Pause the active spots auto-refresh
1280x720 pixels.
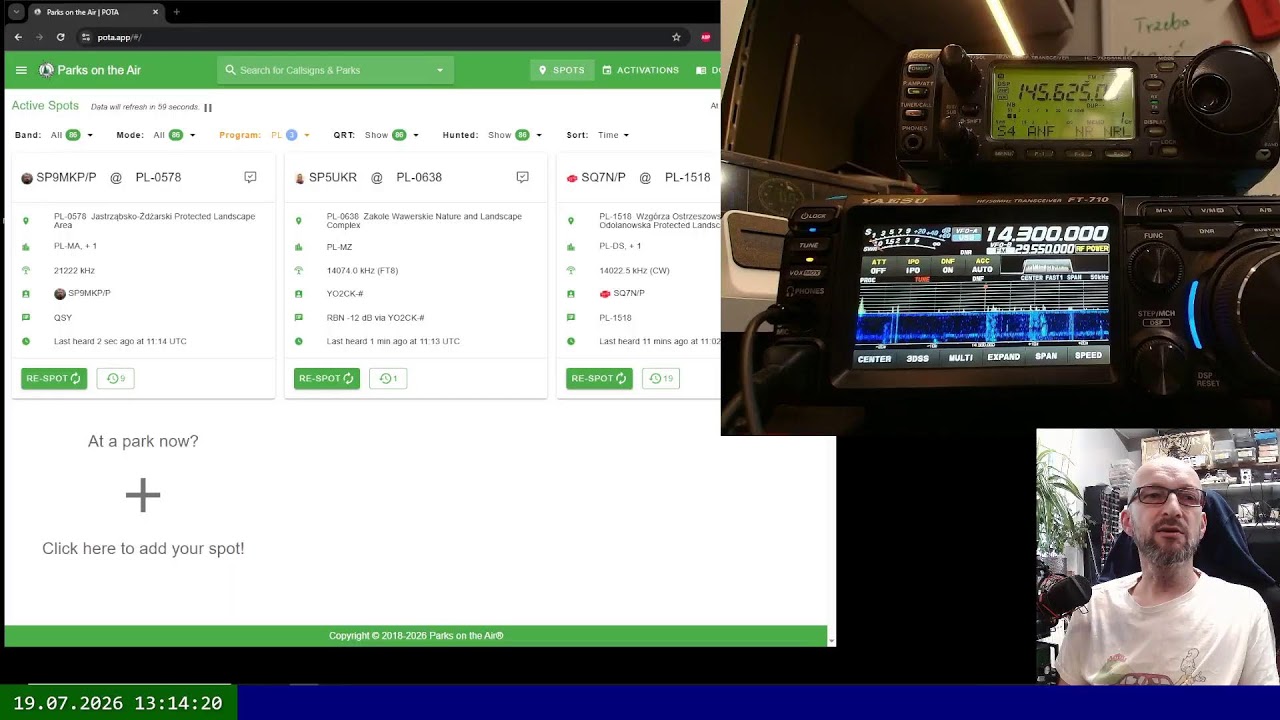pos(208,107)
